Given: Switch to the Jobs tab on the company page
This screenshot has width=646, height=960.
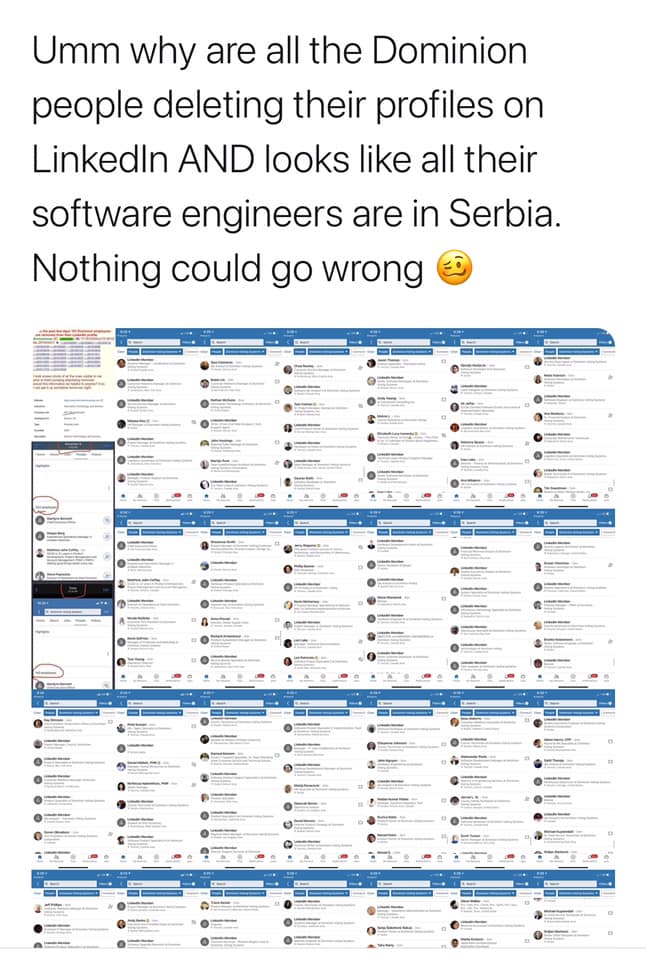Looking at the screenshot, I should pos(68,454).
